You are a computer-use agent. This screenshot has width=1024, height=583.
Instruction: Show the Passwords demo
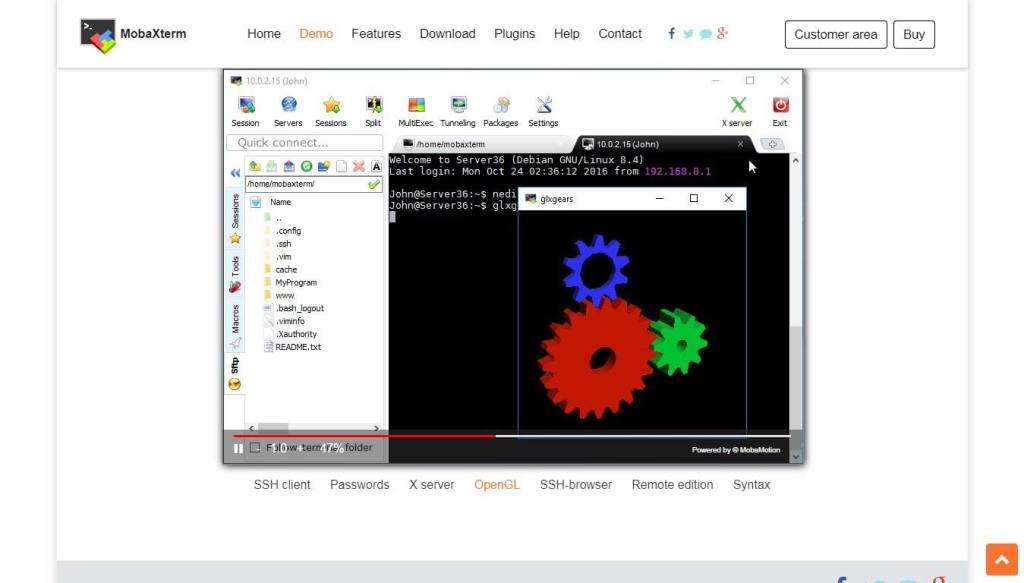360,485
